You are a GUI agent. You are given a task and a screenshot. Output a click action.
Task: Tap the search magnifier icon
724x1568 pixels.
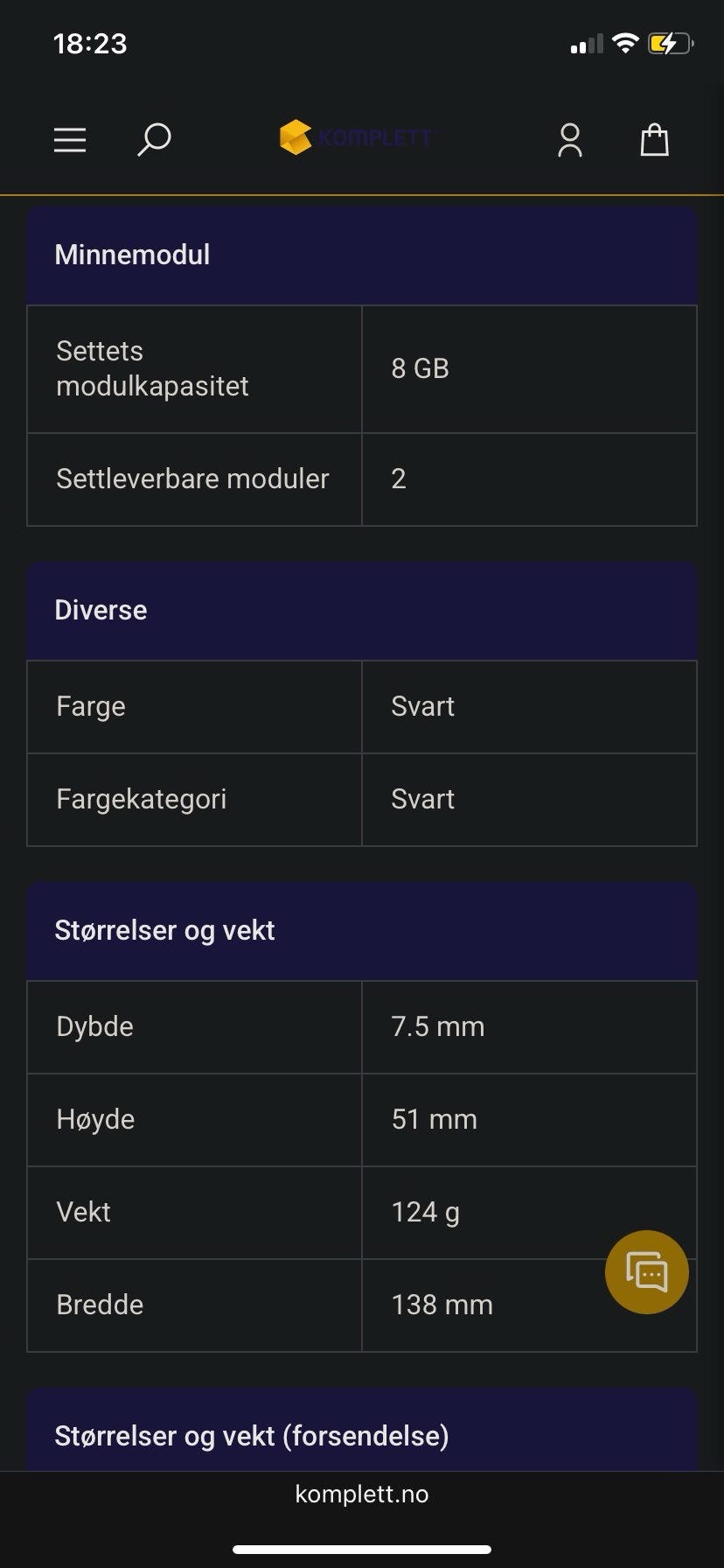pyautogui.click(x=154, y=140)
